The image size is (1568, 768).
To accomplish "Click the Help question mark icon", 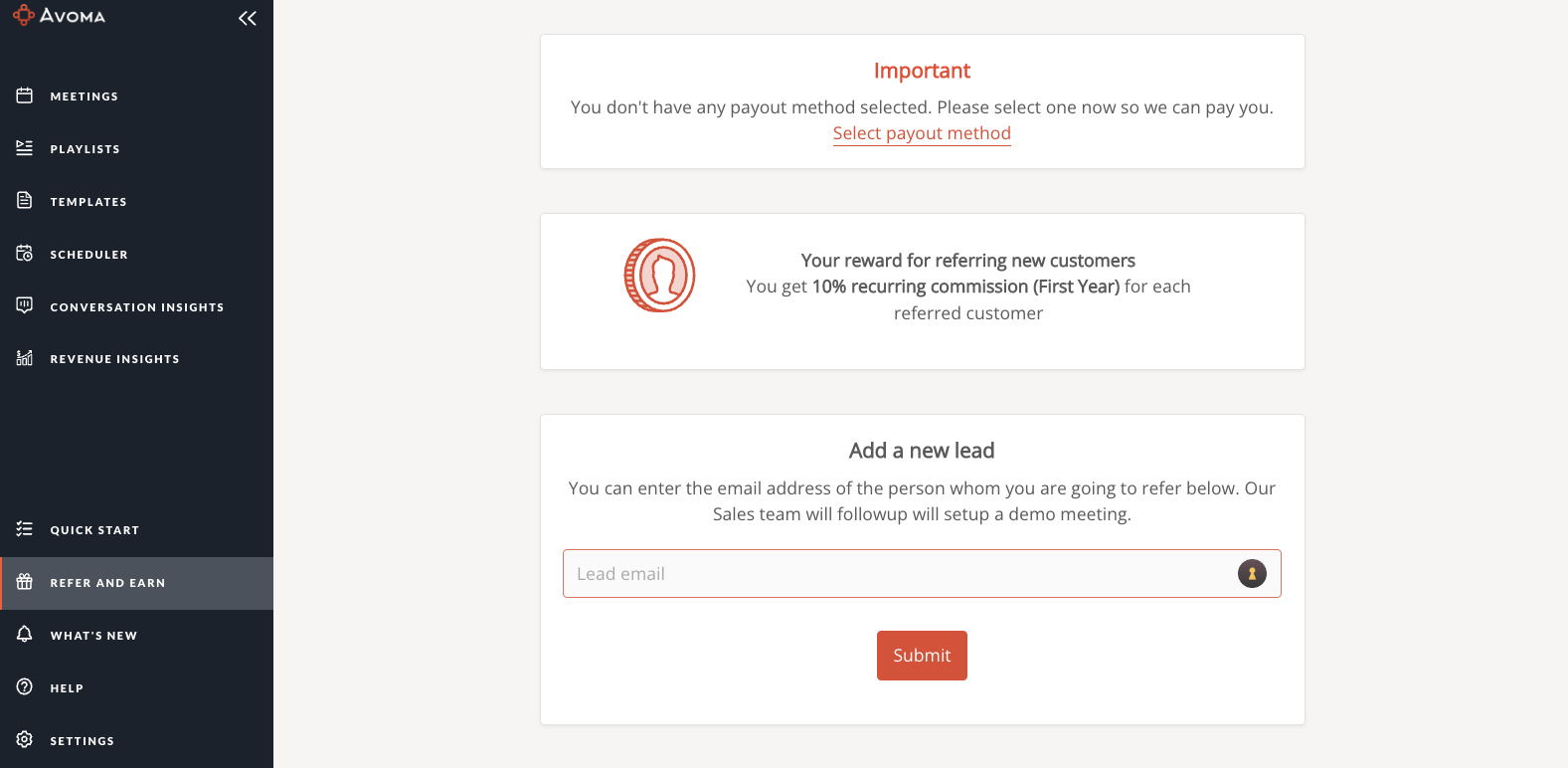I will [25, 687].
